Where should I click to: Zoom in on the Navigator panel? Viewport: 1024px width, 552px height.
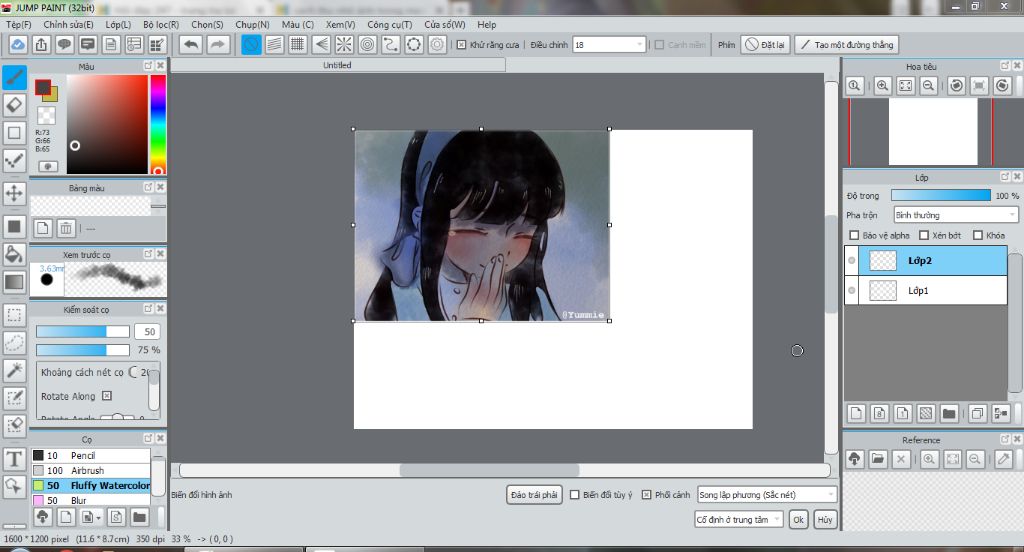[x=882, y=86]
